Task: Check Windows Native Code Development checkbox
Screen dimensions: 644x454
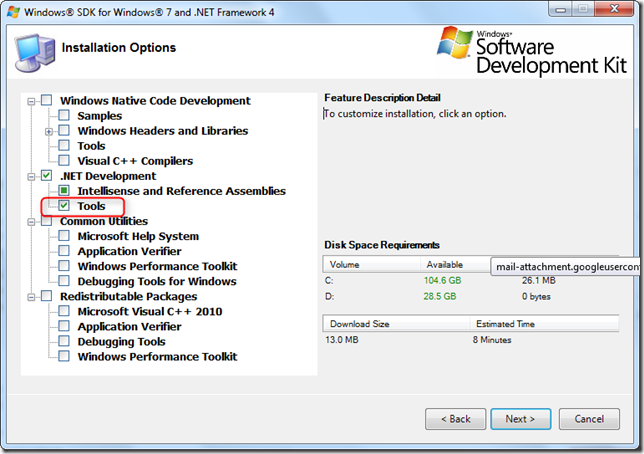Action: point(46,100)
